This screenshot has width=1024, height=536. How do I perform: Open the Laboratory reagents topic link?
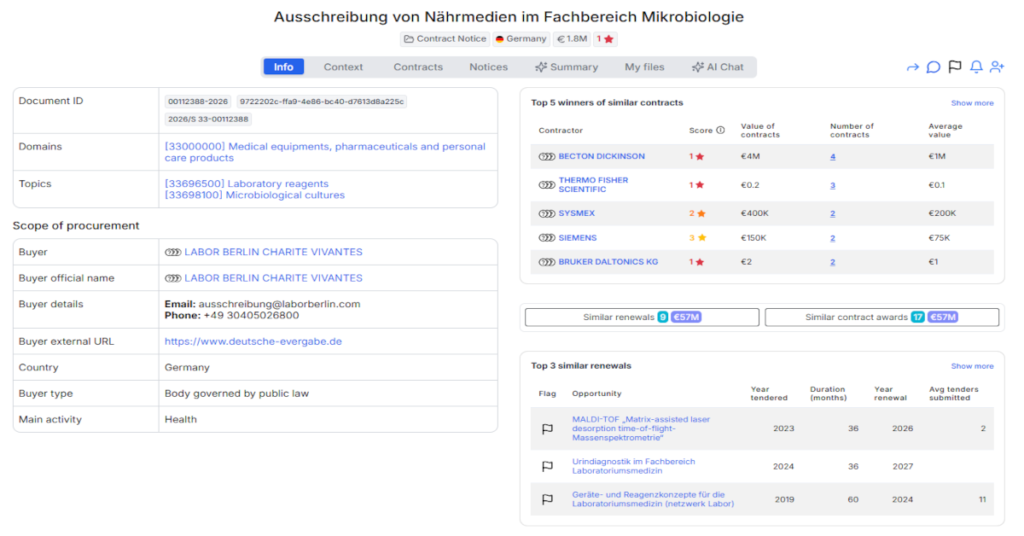pyautogui.click(x=246, y=184)
